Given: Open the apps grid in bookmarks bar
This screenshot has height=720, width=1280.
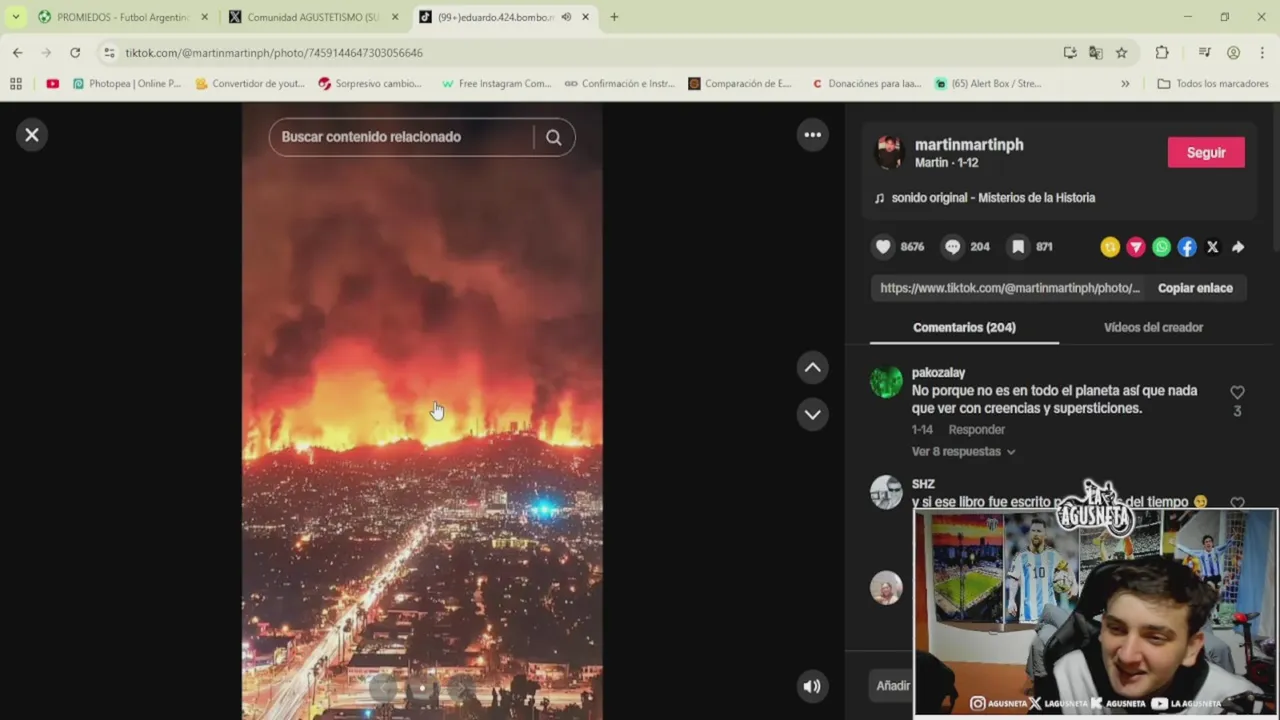Looking at the screenshot, I should coord(16,84).
